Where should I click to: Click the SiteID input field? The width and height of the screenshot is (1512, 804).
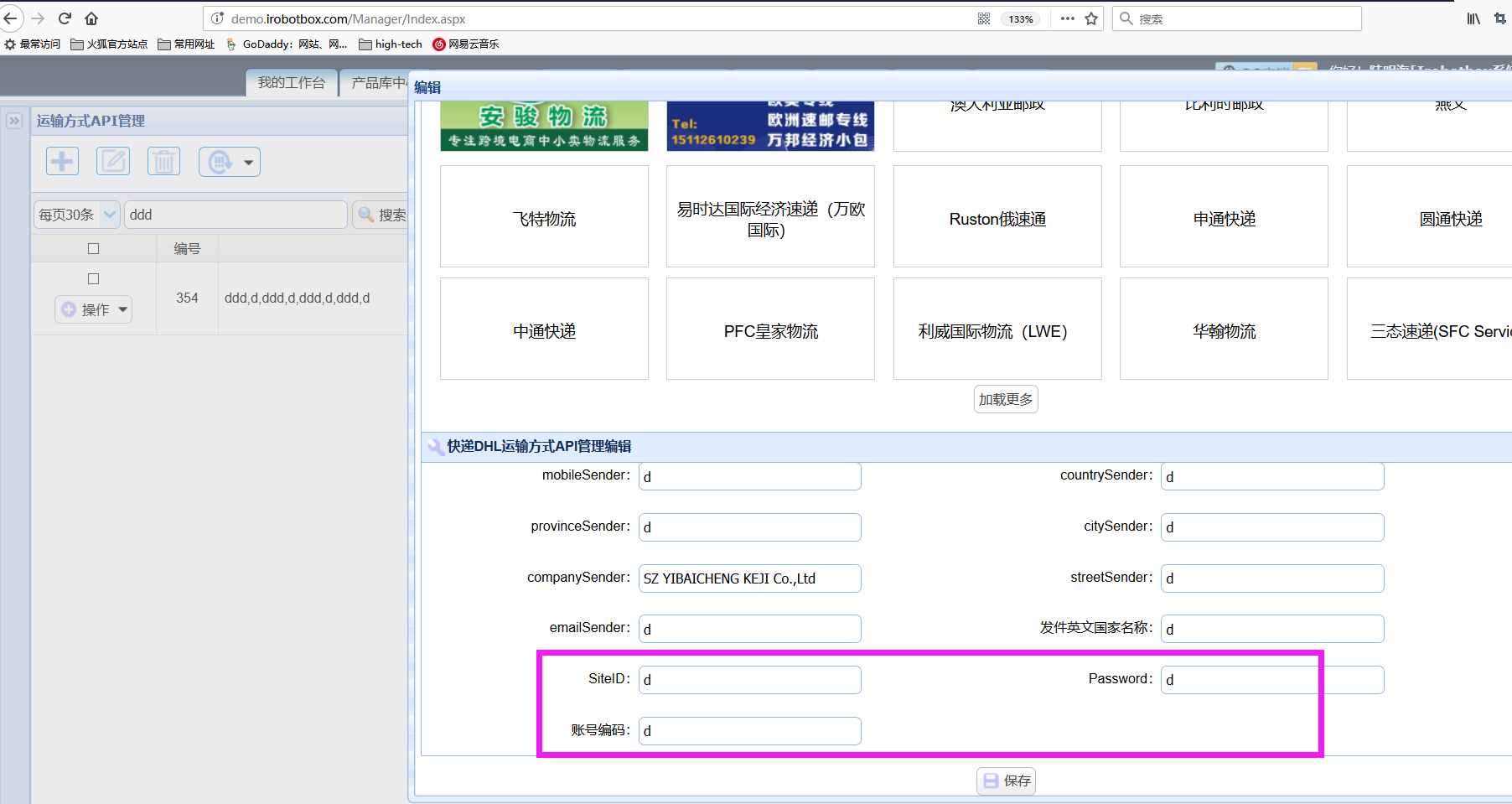[x=749, y=680]
